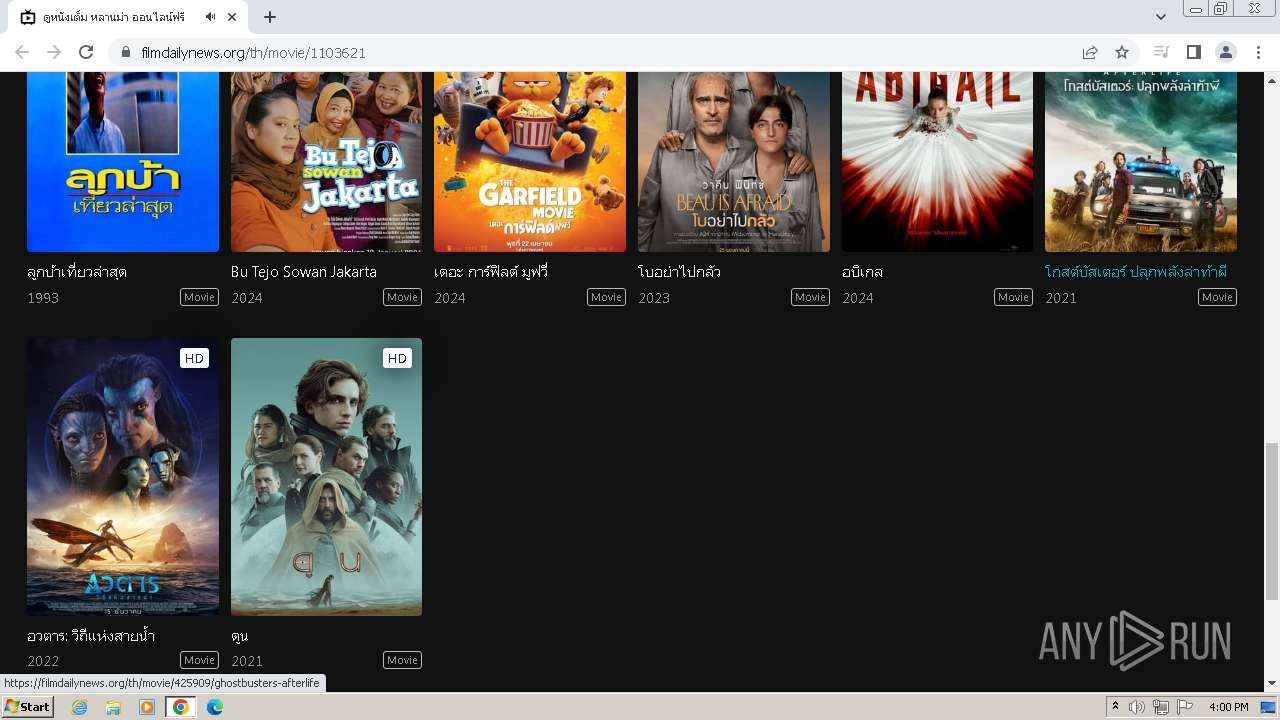The height and width of the screenshot is (720, 1280).
Task: Open Beau Is Afraid poster
Action: coord(734,162)
